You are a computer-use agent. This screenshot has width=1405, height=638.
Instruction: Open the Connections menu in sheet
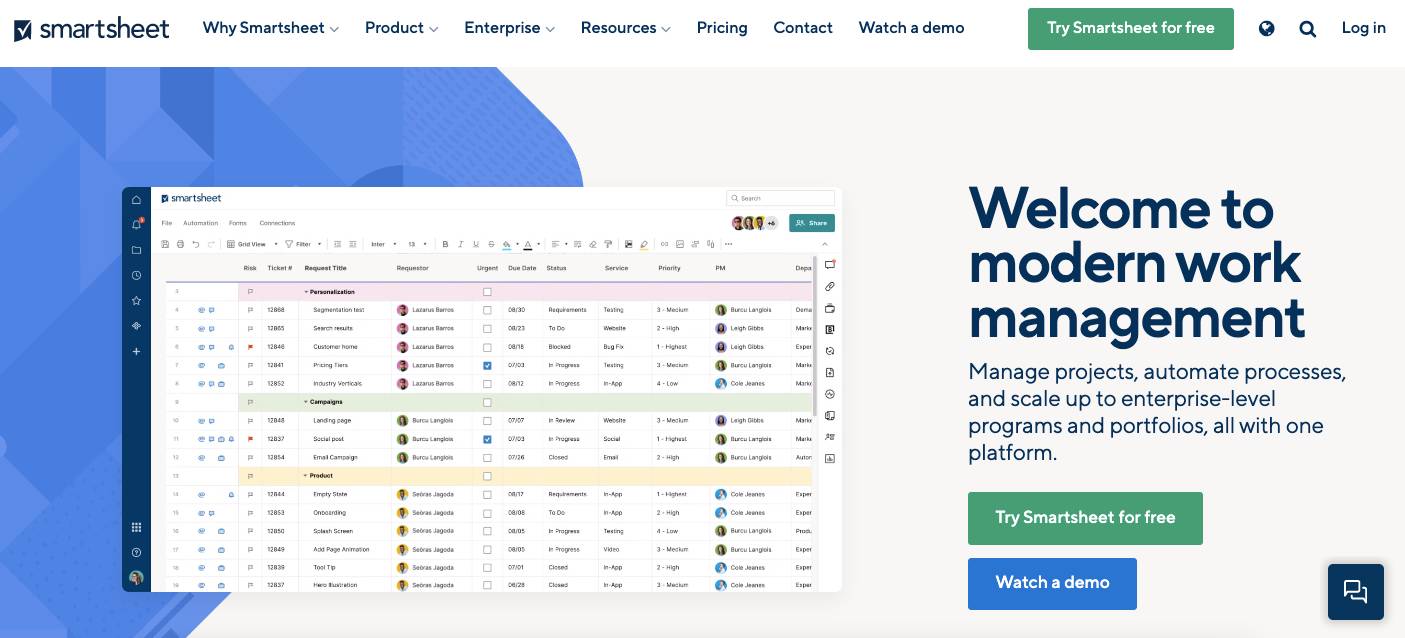(x=277, y=223)
